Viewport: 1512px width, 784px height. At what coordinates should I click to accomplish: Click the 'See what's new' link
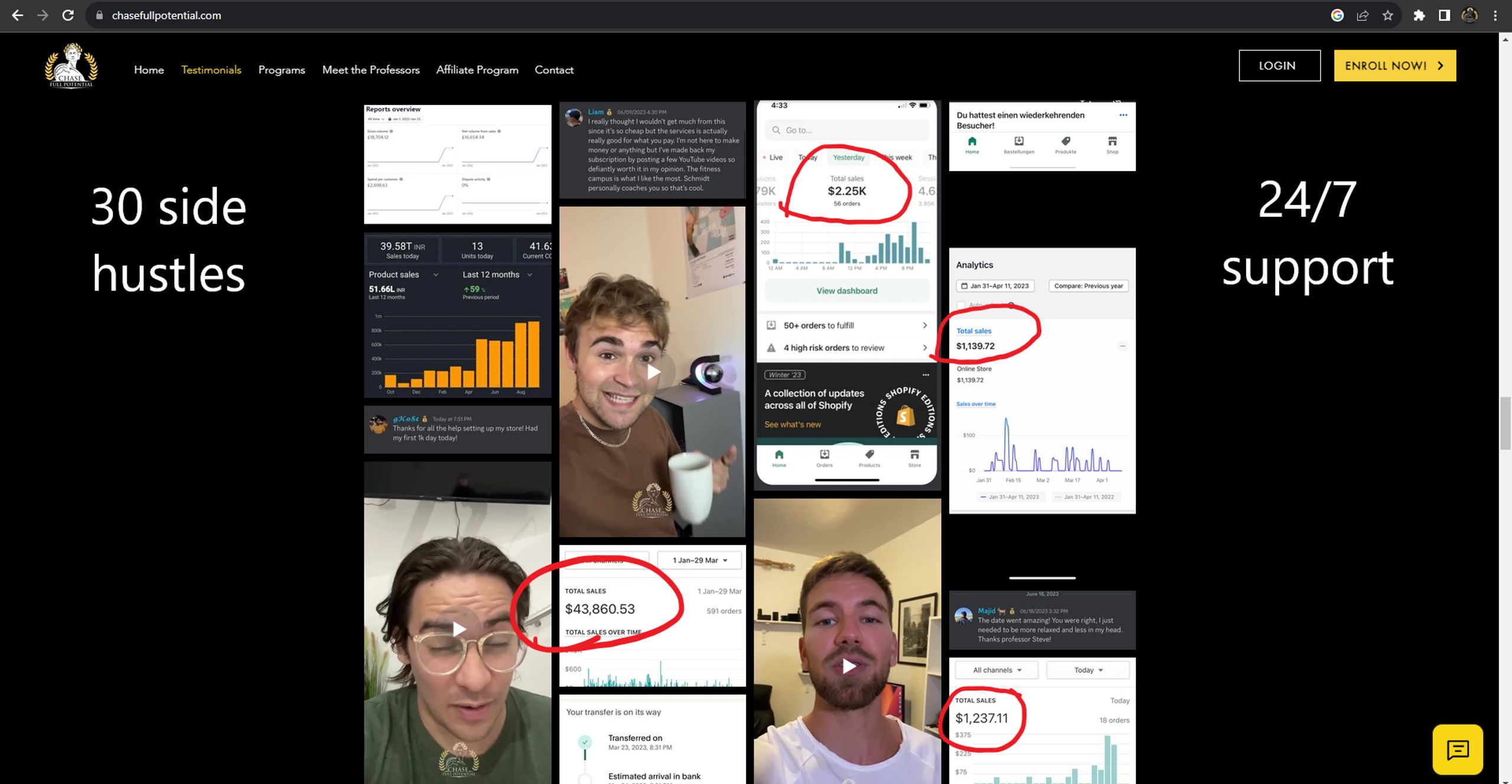[x=793, y=424]
